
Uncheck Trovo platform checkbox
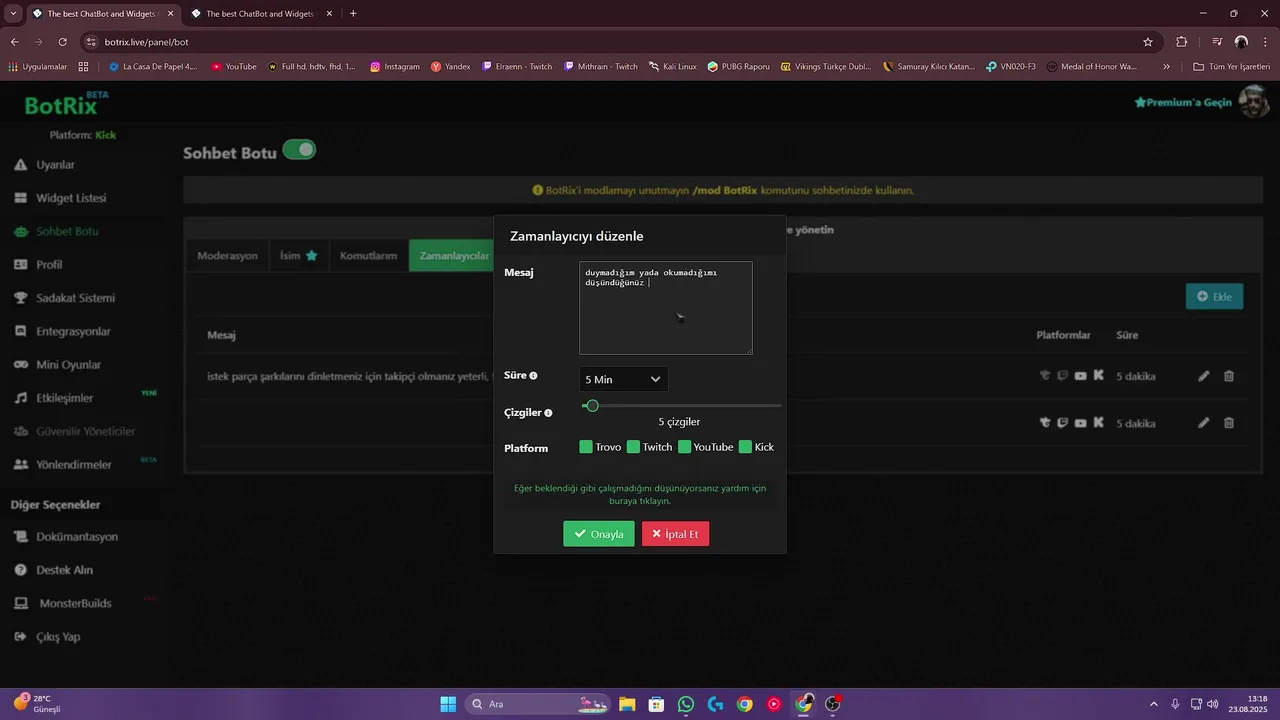point(586,447)
